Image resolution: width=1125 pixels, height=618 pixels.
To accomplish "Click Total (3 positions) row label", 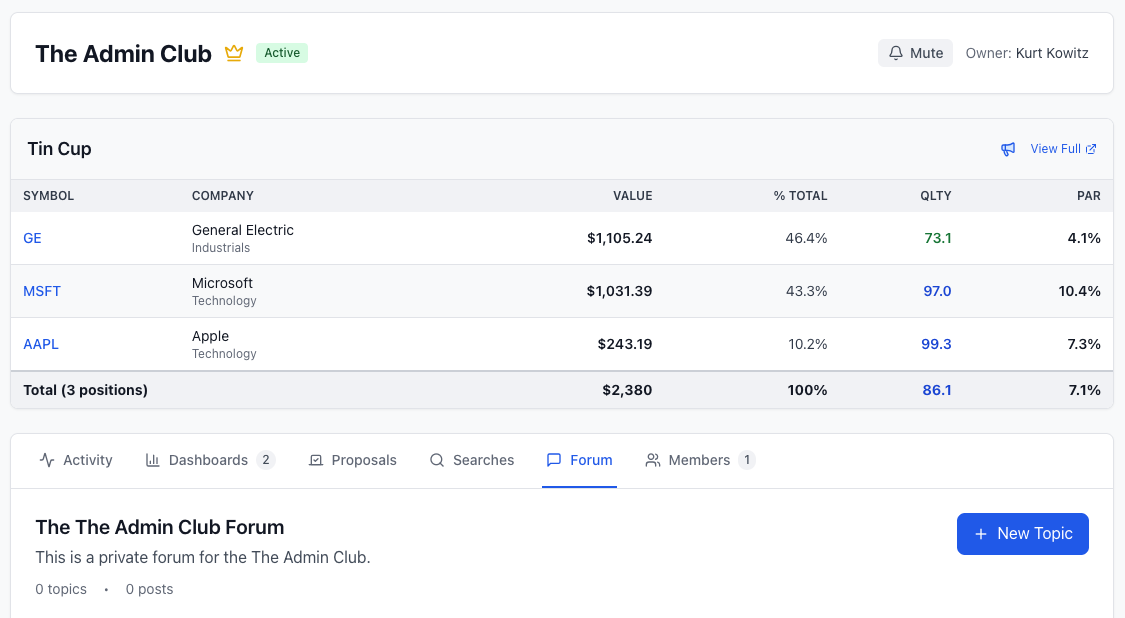I will [x=85, y=390].
